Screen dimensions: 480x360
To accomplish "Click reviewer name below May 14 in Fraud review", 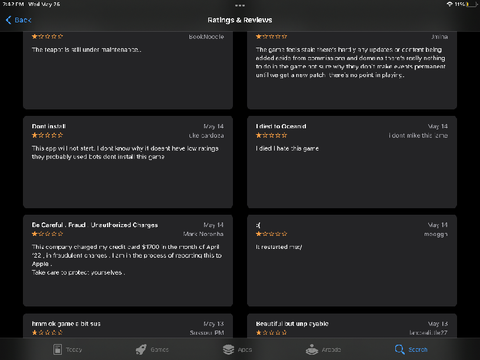I will [x=203, y=234].
